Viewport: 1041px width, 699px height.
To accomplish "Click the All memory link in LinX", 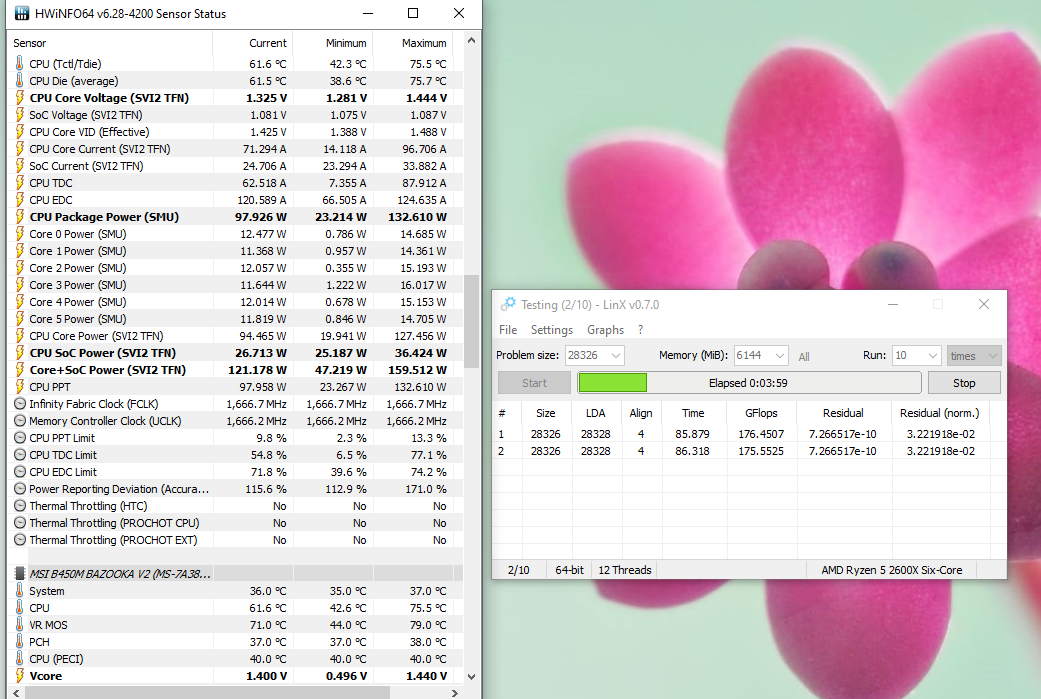I will [x=804, y=356].
